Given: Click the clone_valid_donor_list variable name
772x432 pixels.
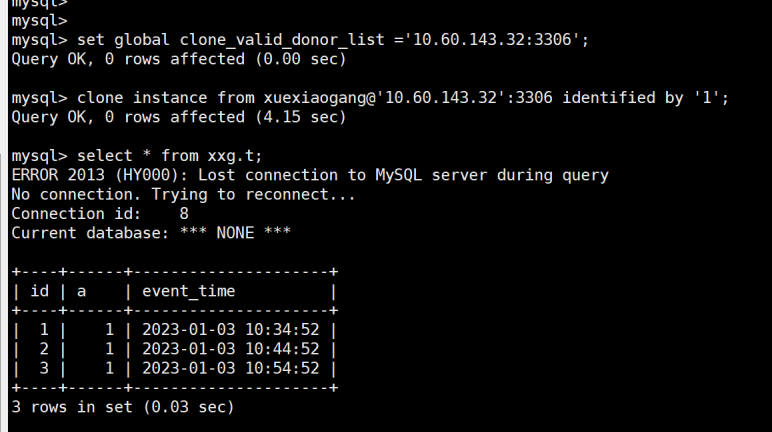Looking at the screenshot, I should [x=282, y=40].
